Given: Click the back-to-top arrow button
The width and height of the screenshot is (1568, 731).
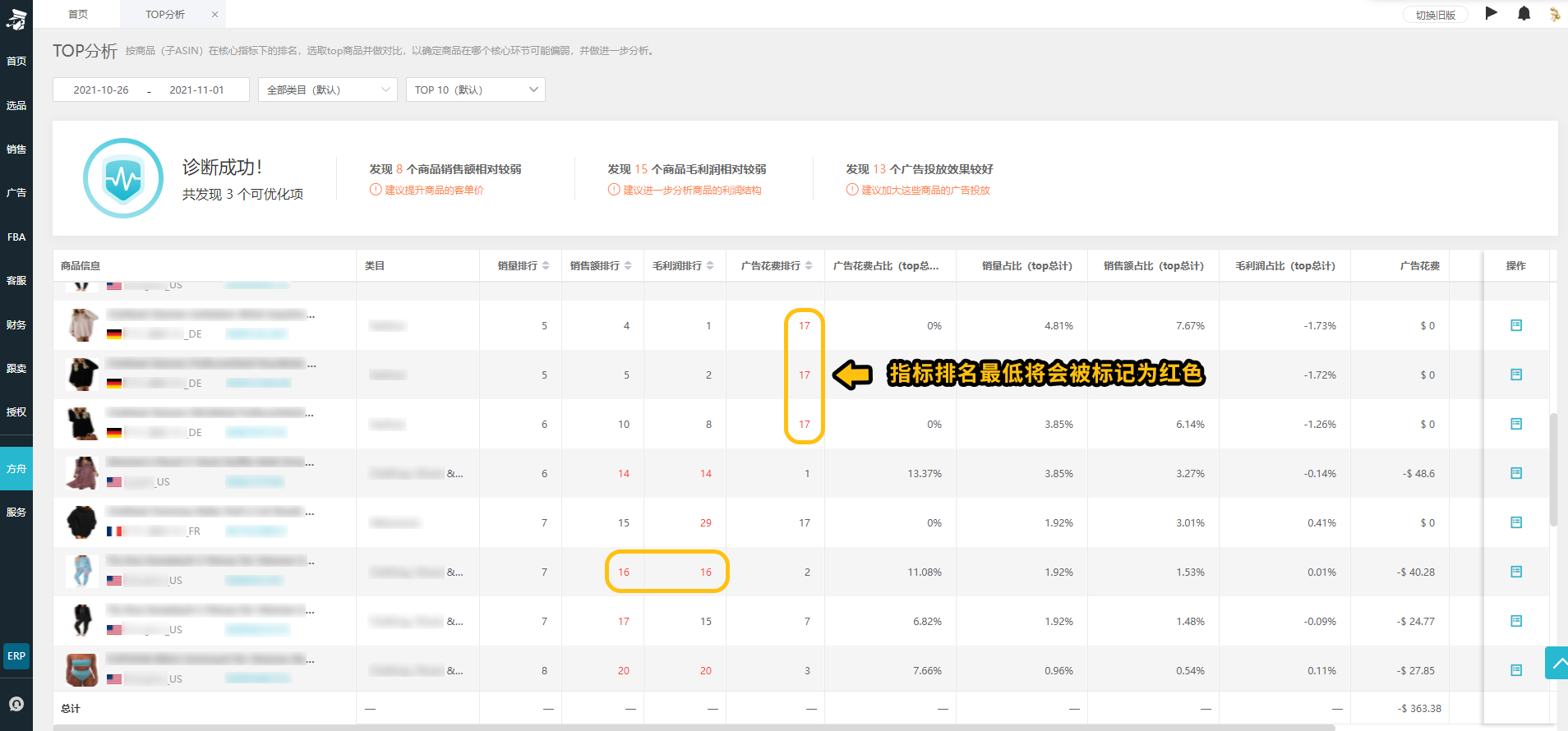Looking at the screenshot, I should pos(1557,663).
